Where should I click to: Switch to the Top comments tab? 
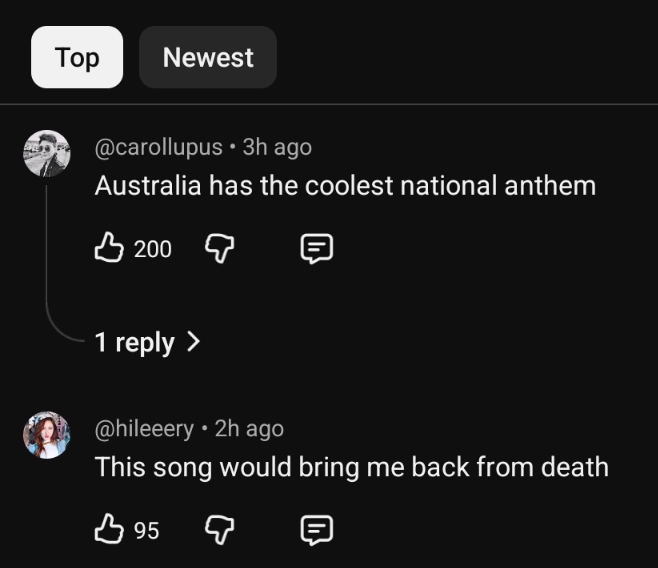click(x=77, y=57)
